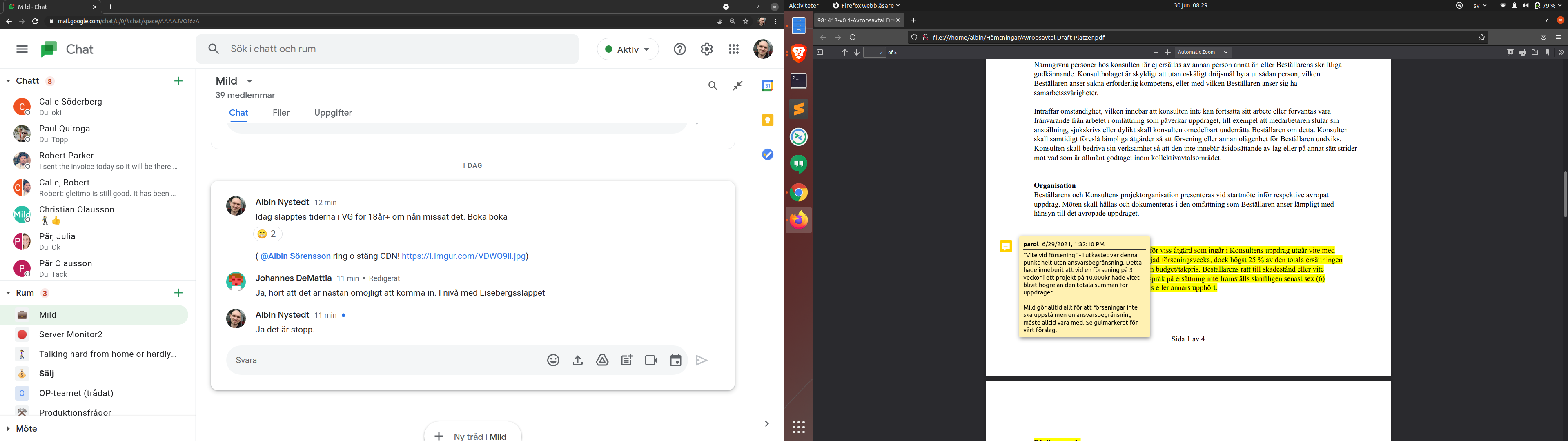Open the Firefox webbläsare app menu
Viewport: 1568px width, 441px height.
tap(866, 5)
